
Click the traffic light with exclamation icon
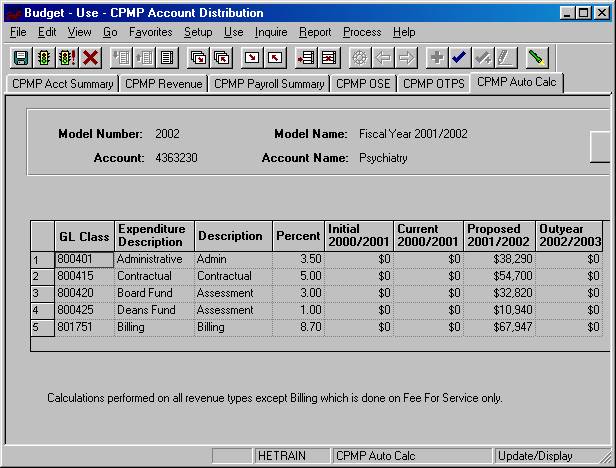(67, 58)
